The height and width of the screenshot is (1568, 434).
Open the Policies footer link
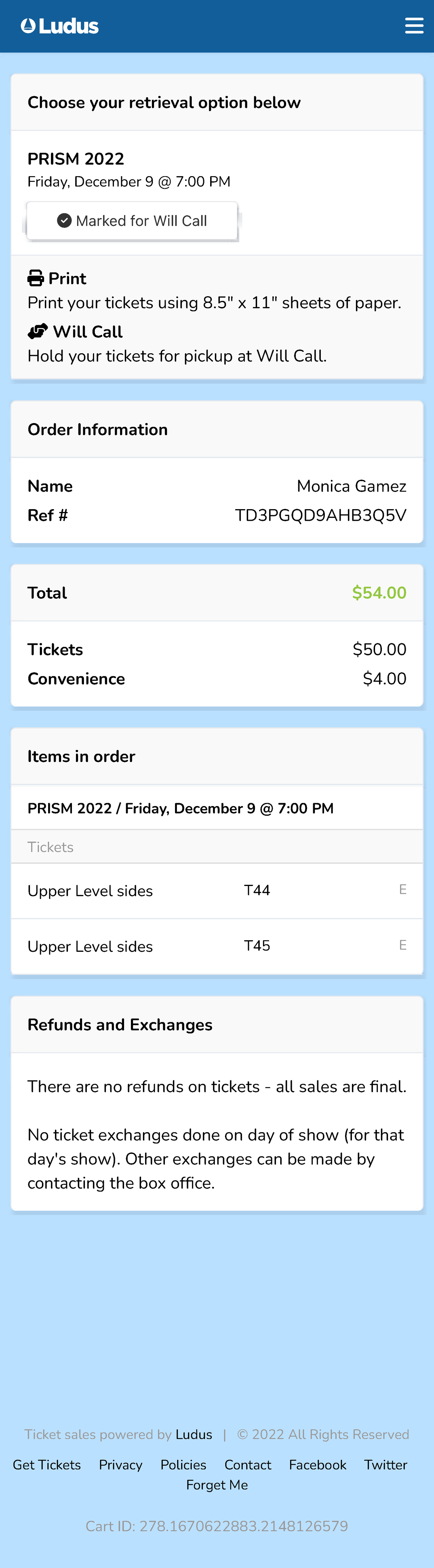(x=183, y=1465)
